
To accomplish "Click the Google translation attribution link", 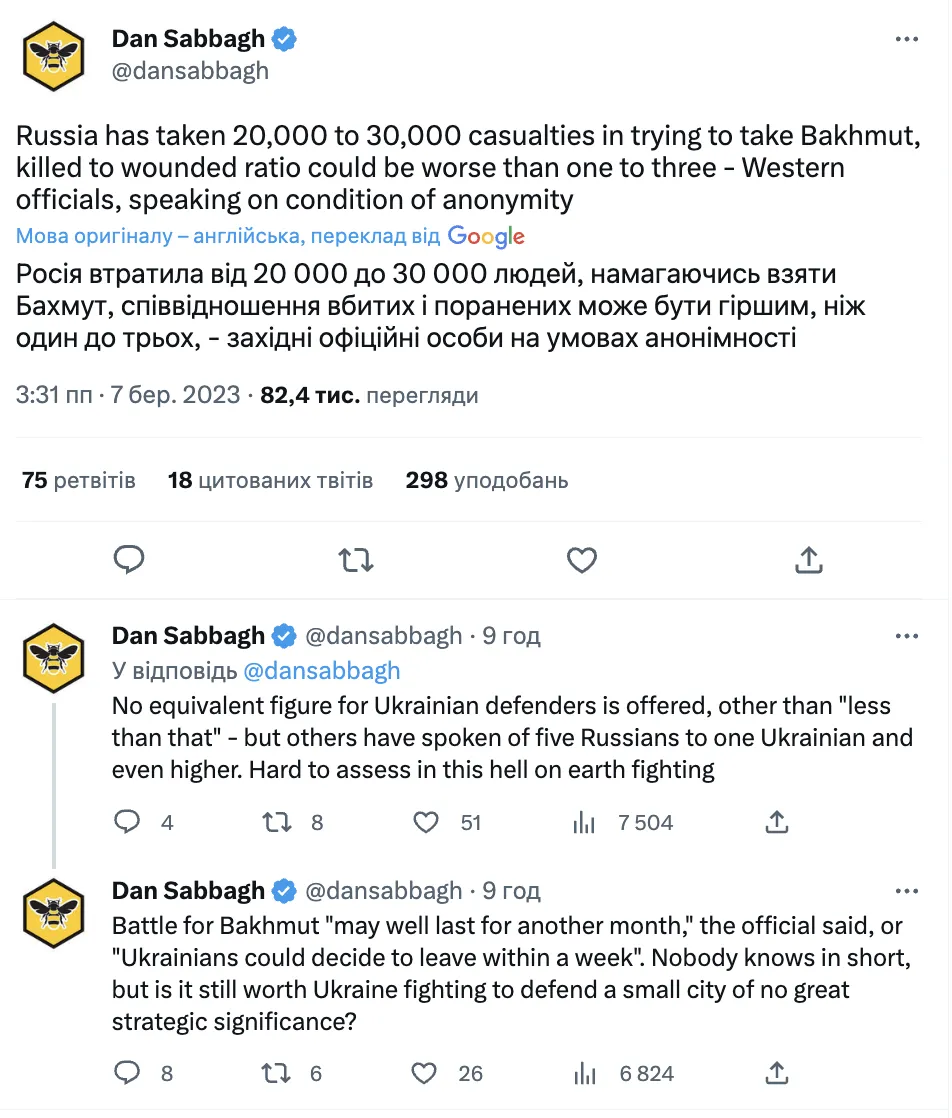I will pyautogui.click(x=487, y=236).
